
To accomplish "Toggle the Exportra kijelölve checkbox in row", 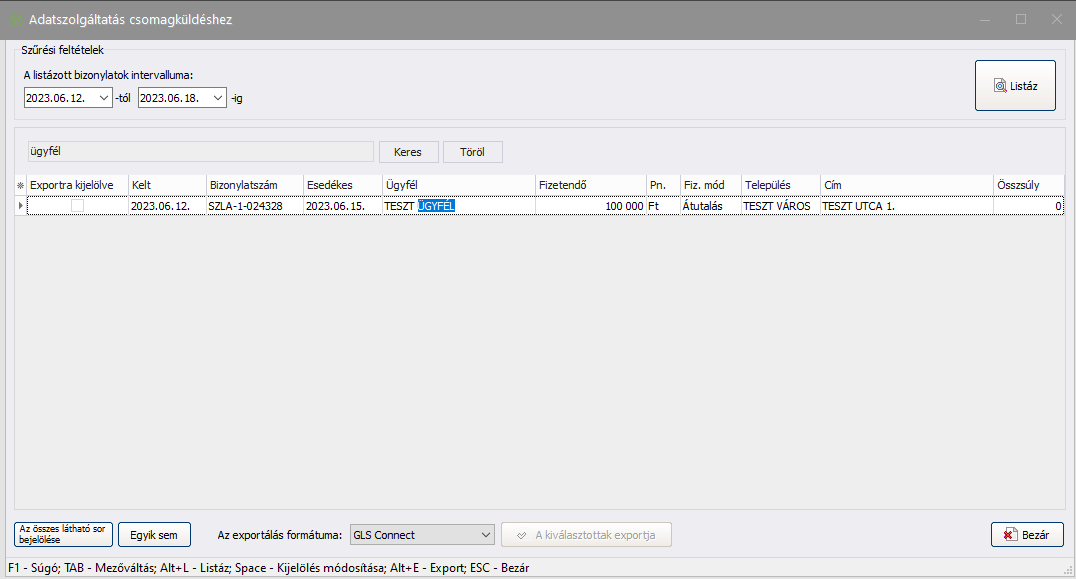I will (77, 205).
